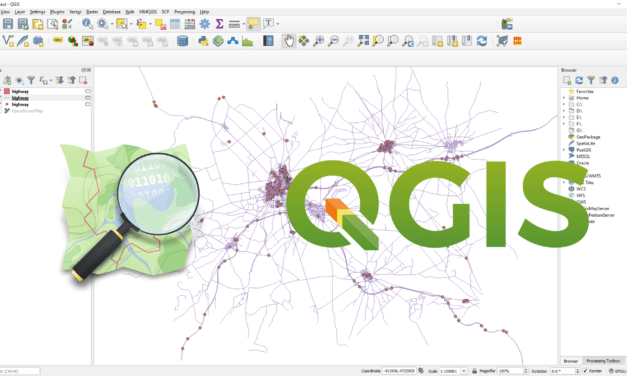627x376 pixels.
Task: Click the Coordinate input field
Action: click(x=399, y=371)
